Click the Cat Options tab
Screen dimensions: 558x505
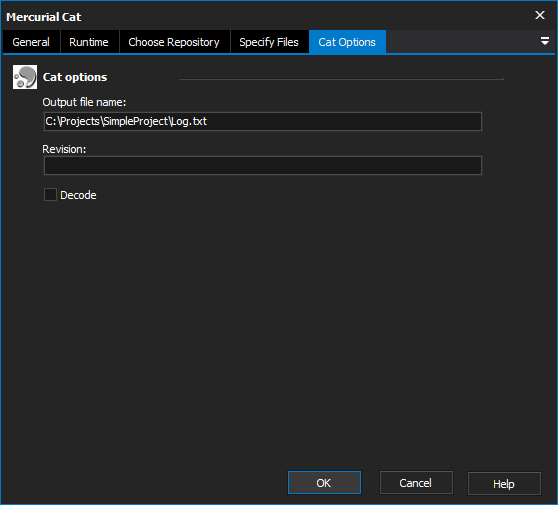click(x=347, y=42)
